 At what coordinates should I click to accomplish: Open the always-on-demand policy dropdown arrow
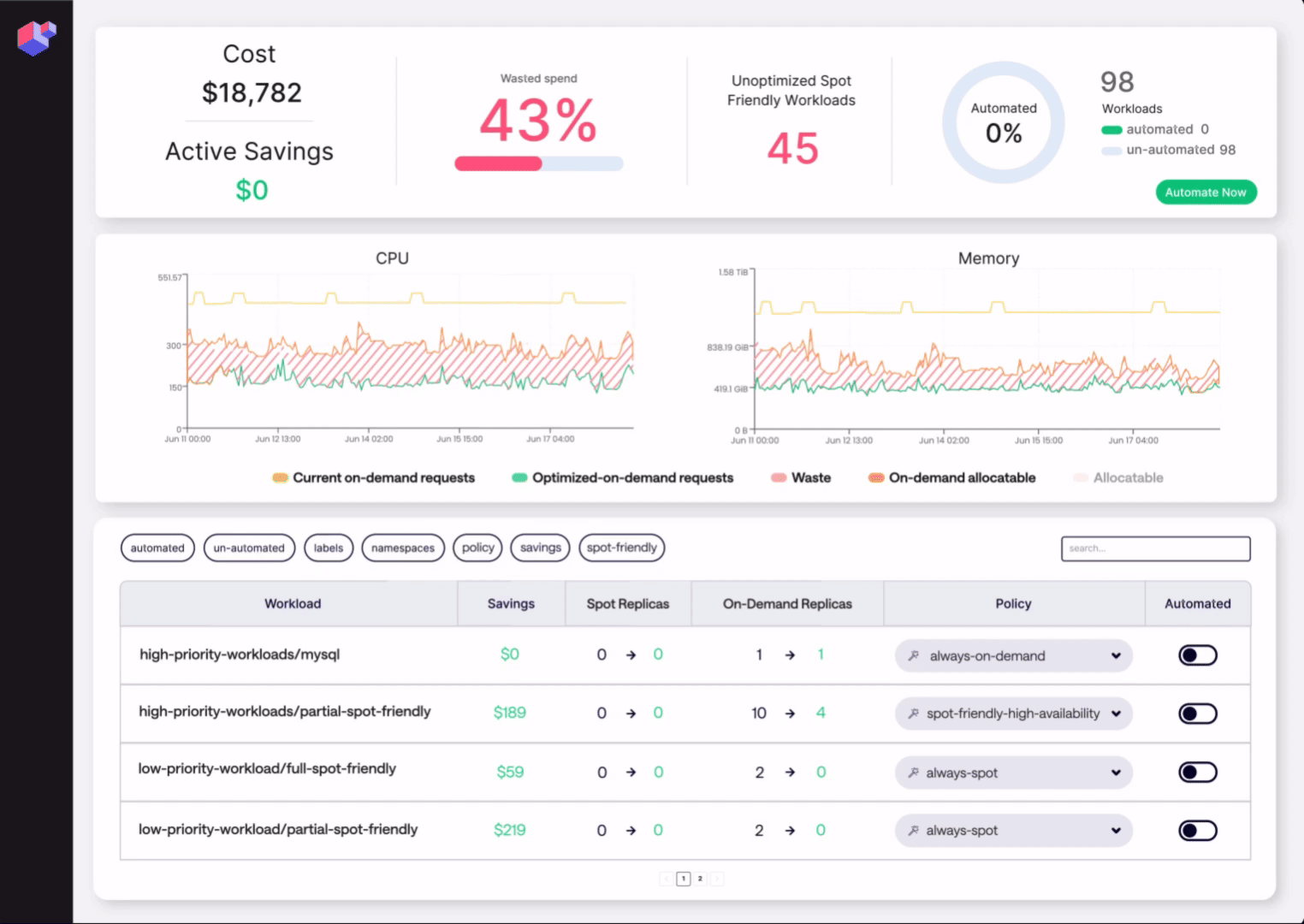[1116, 656]
